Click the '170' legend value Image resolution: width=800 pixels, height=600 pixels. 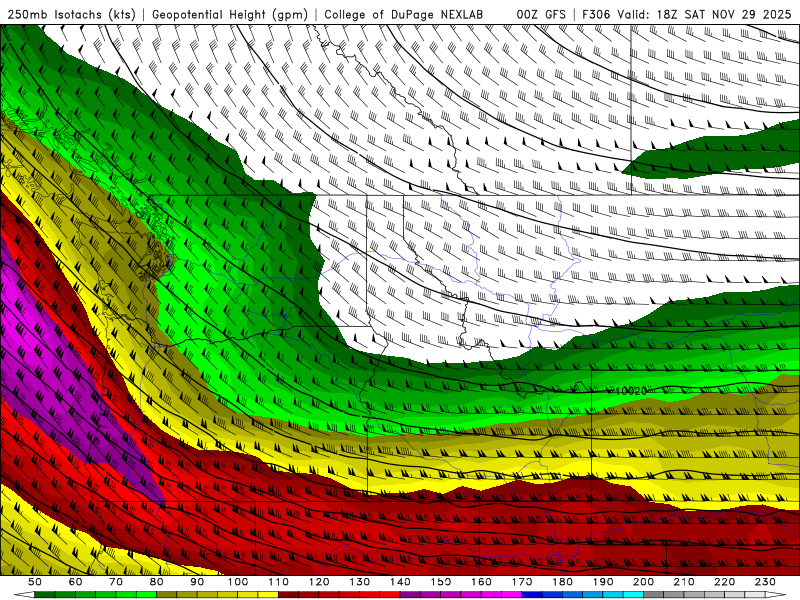point(522,582)
